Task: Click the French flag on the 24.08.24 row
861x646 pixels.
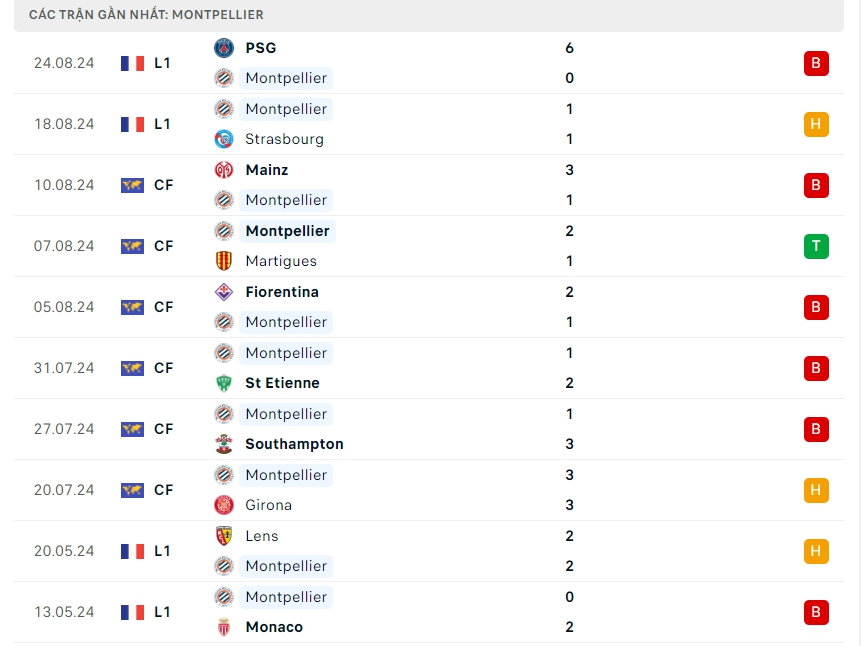Action: point(132,63)
